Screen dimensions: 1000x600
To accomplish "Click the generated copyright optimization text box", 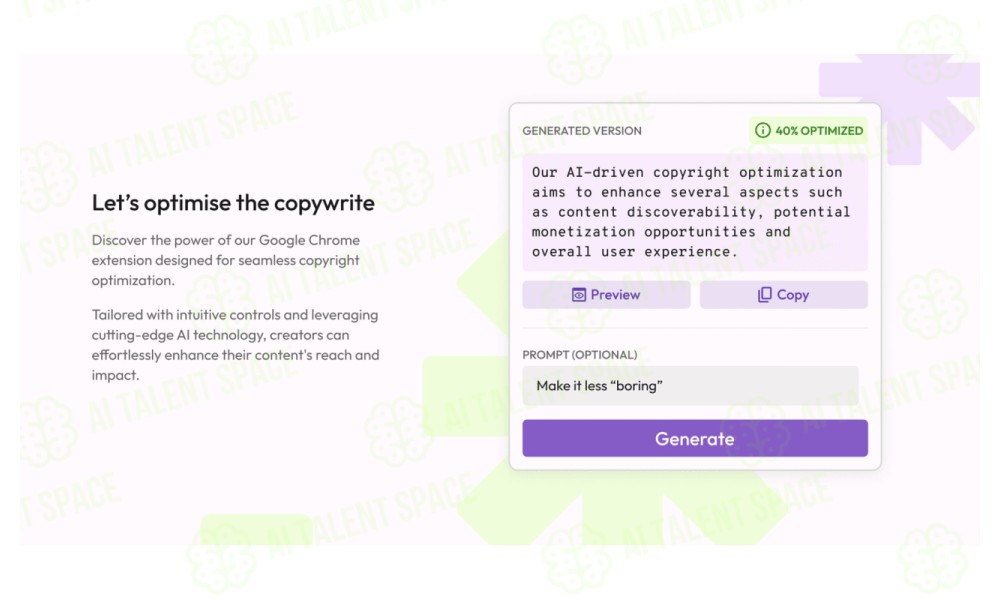I will [x=695, y=212].
